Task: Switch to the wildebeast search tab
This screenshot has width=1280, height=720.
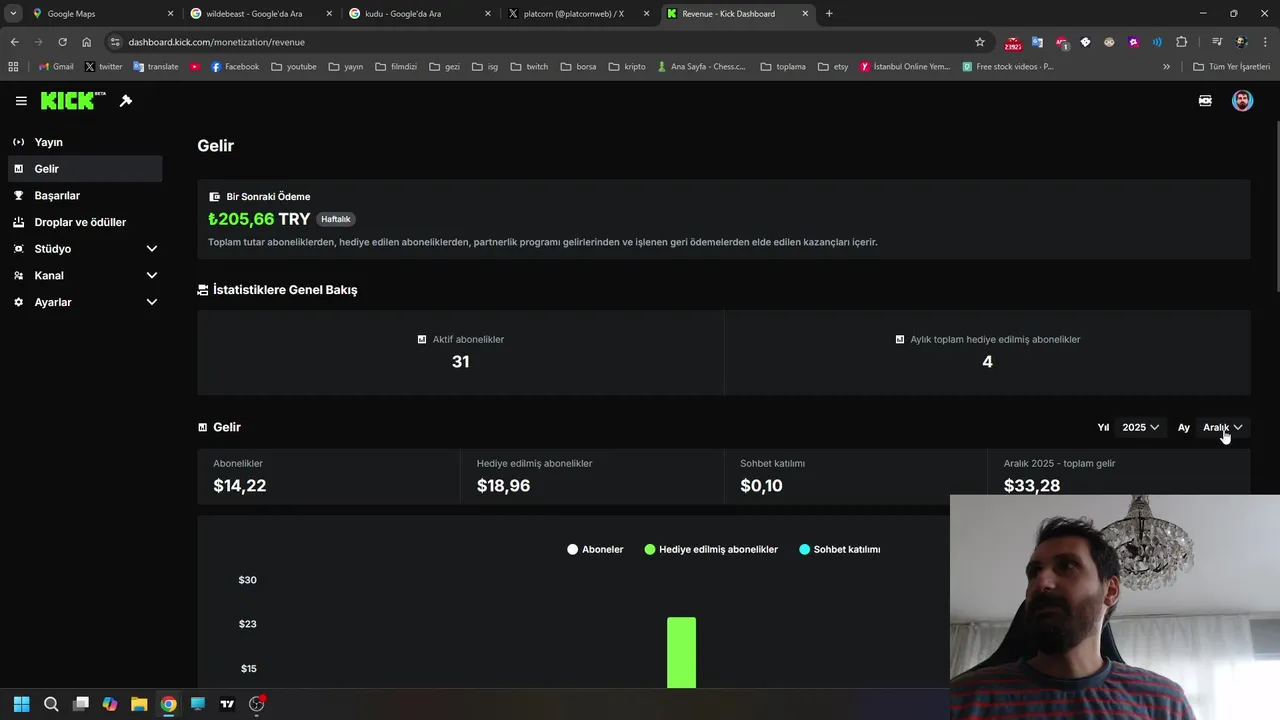Action: tap(261, 14)
